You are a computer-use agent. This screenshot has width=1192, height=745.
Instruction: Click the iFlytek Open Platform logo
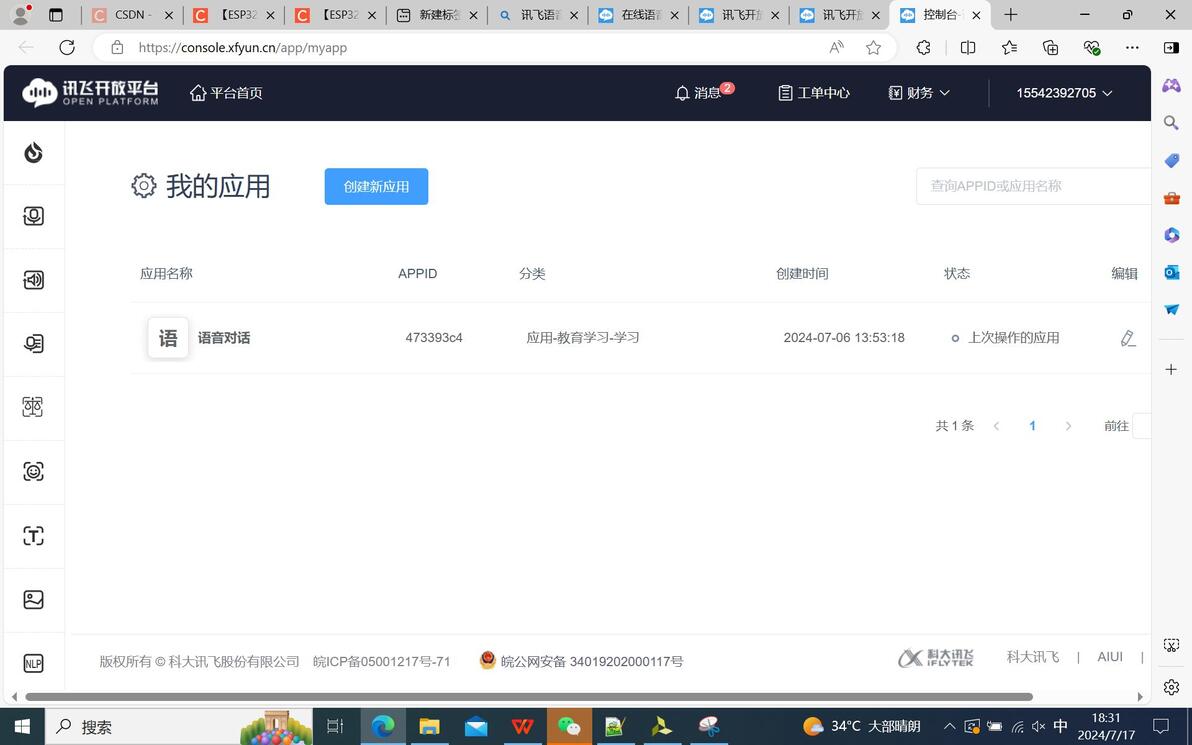[90, 93]
